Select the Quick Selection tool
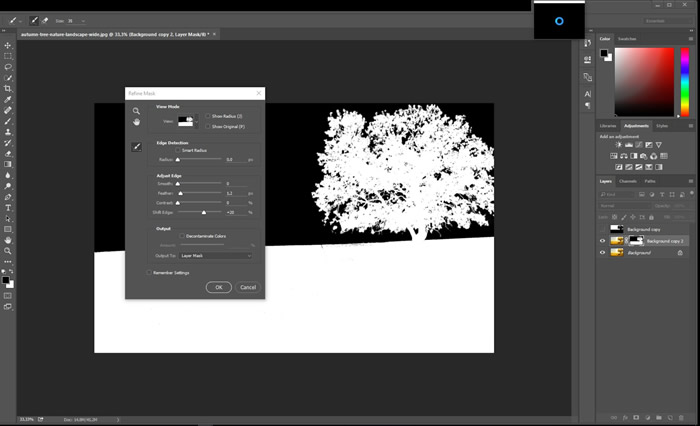The width and height of the screenshot is (700, 426). tap(8, 78)
